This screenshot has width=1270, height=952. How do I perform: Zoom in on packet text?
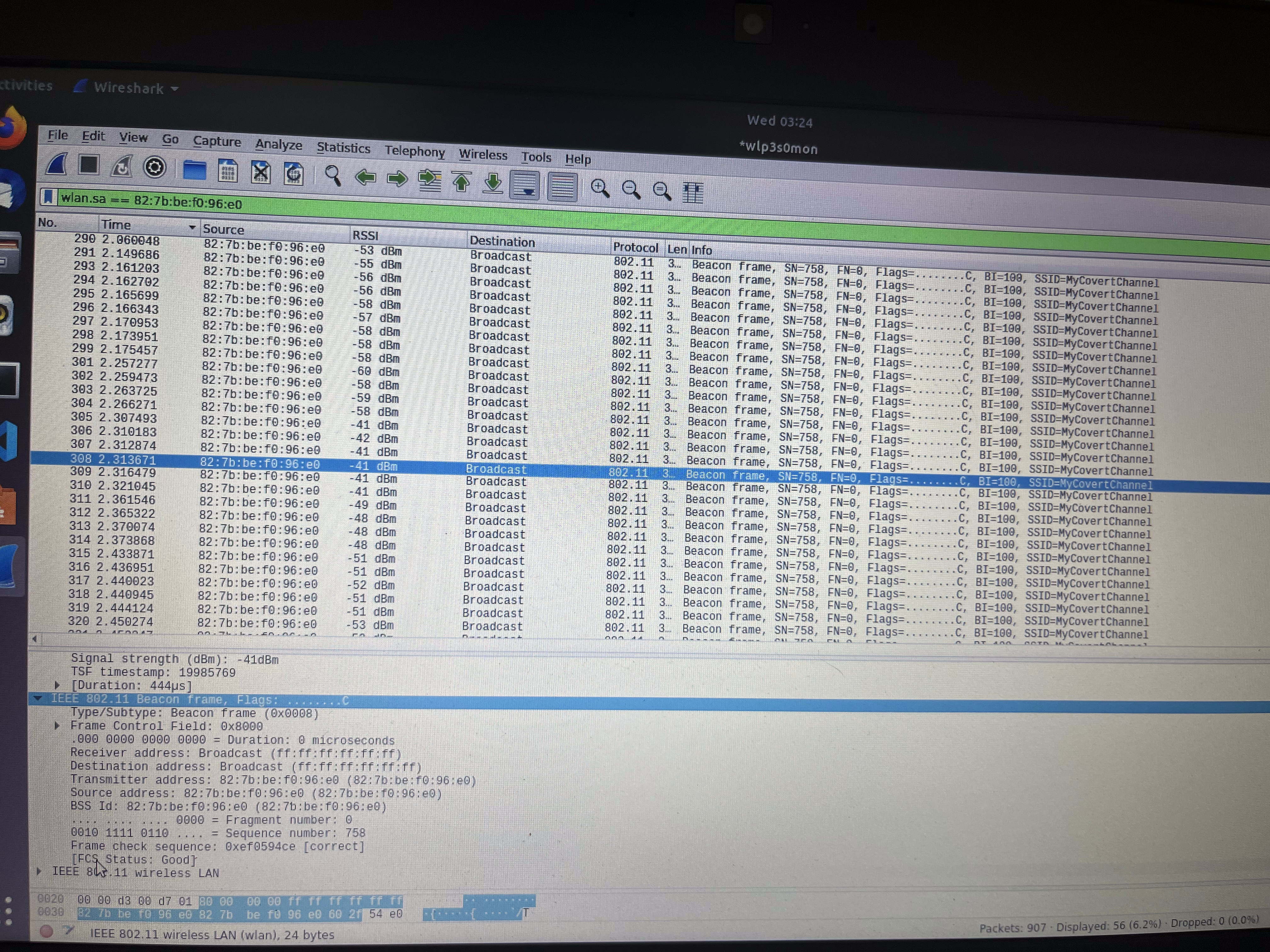click(599, 188)
